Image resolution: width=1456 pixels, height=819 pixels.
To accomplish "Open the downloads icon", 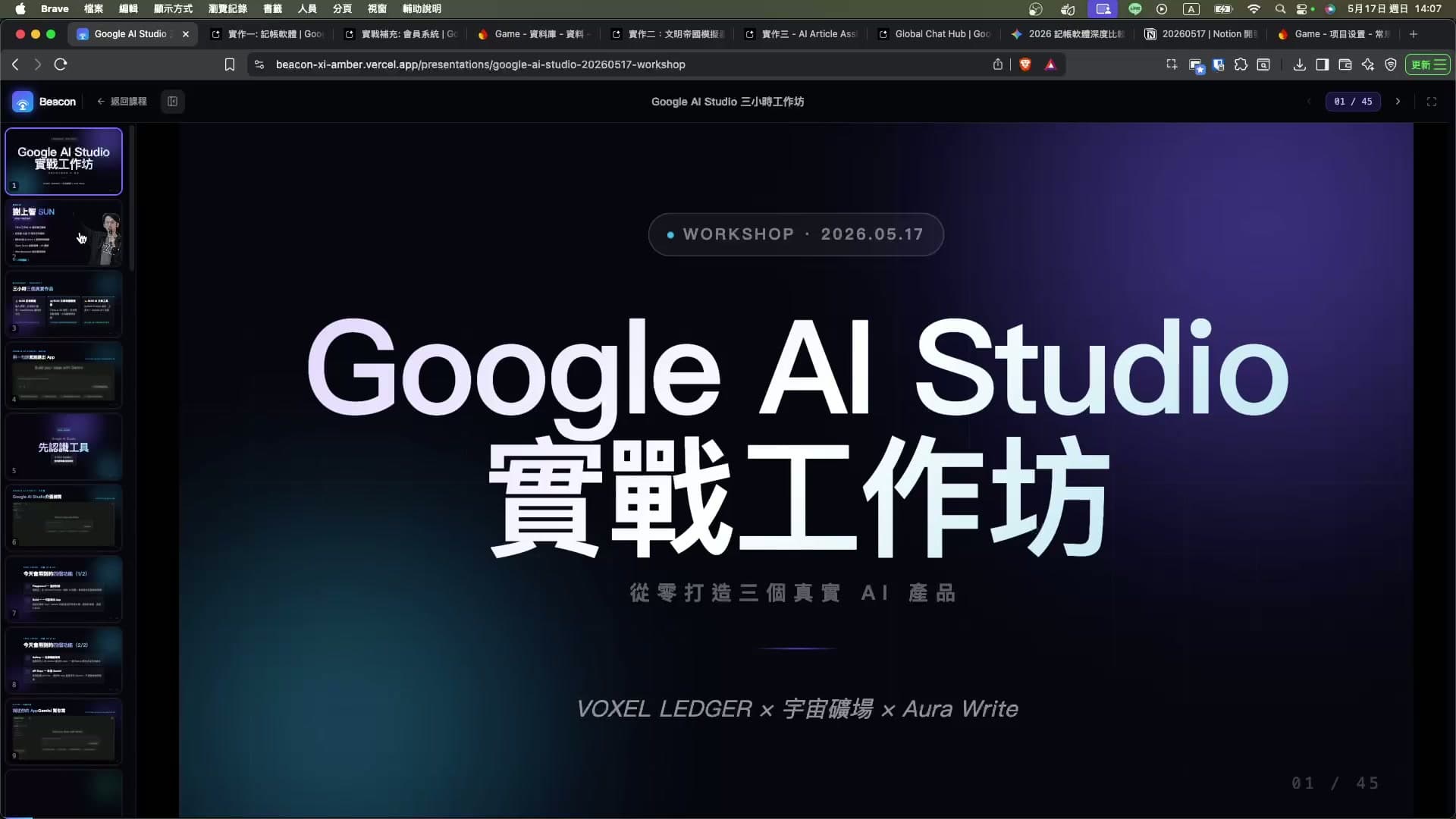I will [x=1299, y=64].
